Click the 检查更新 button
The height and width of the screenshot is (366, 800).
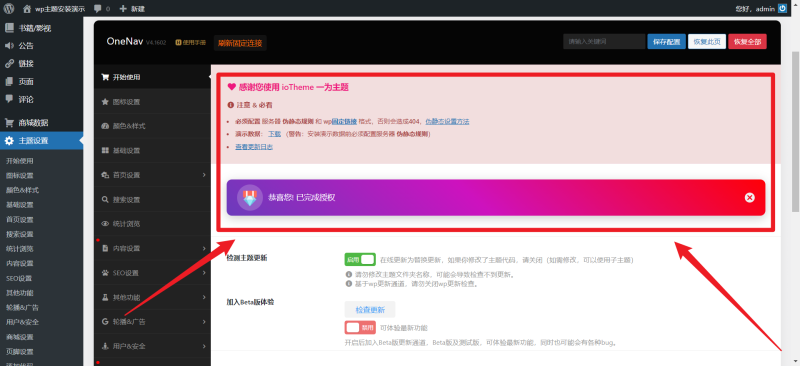(370, 309)
